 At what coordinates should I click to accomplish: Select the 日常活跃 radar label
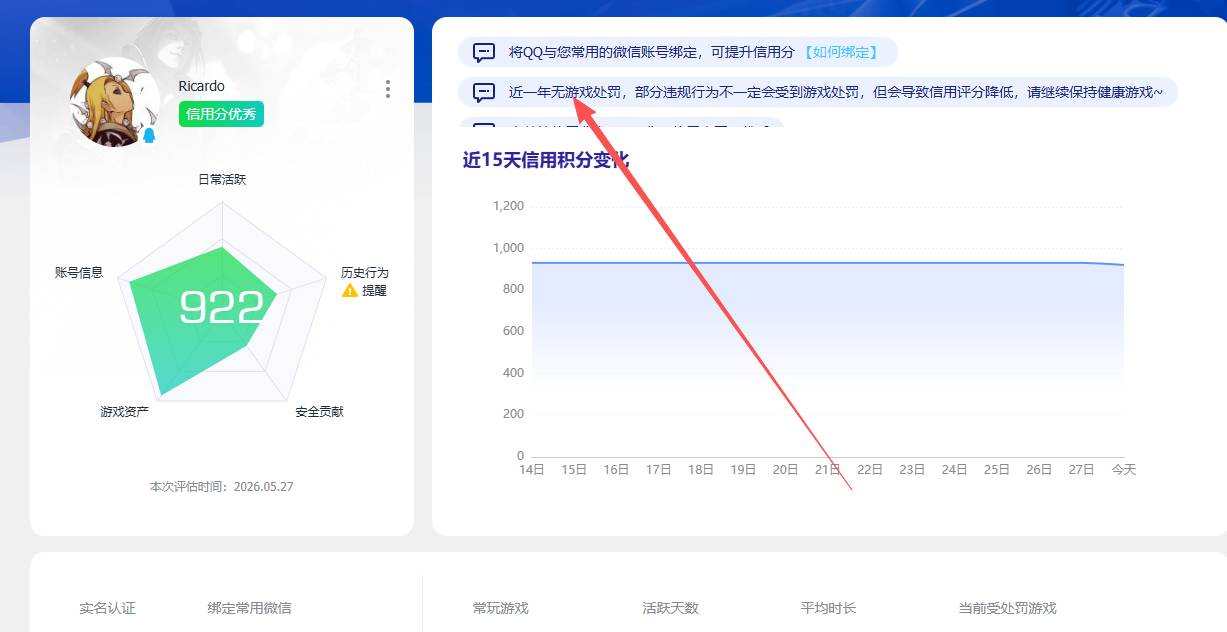pyautogui.click(x=222, y=180)
